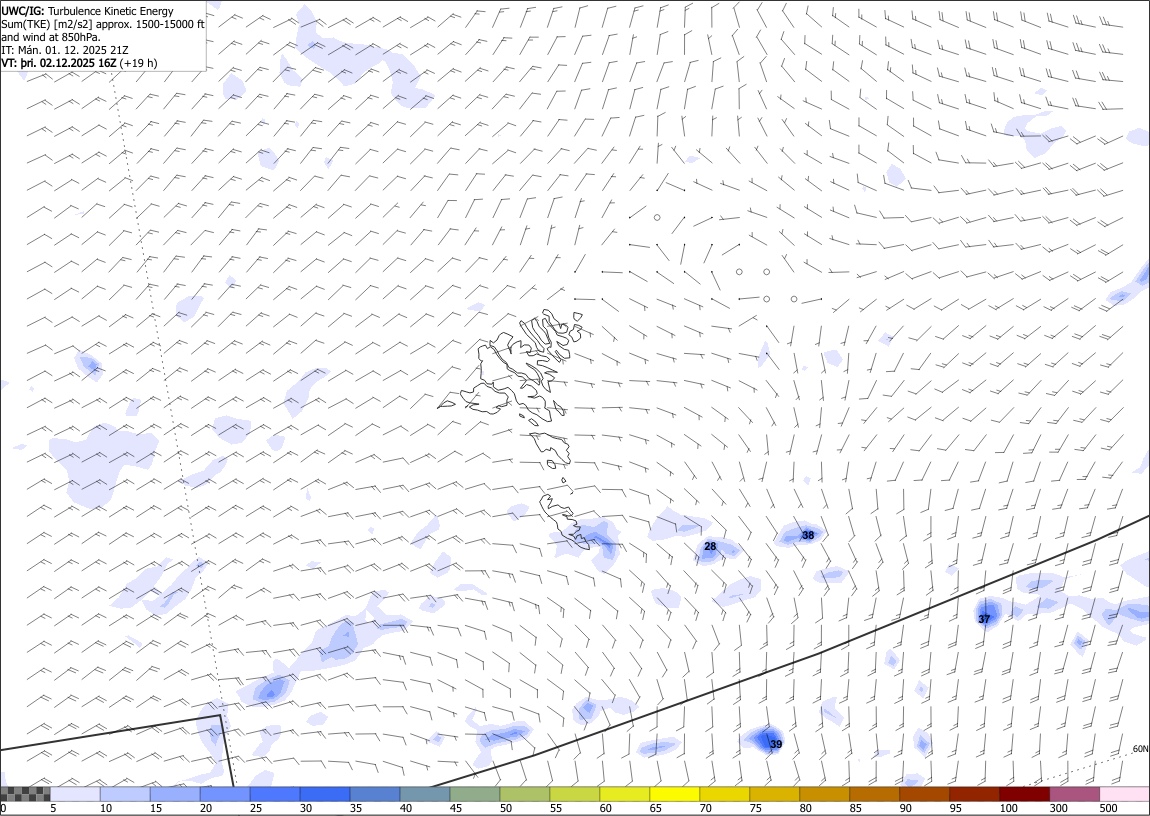Click the 'and wind at 850hPa.' text
The image size is (1150, 816).
(51, 37)
